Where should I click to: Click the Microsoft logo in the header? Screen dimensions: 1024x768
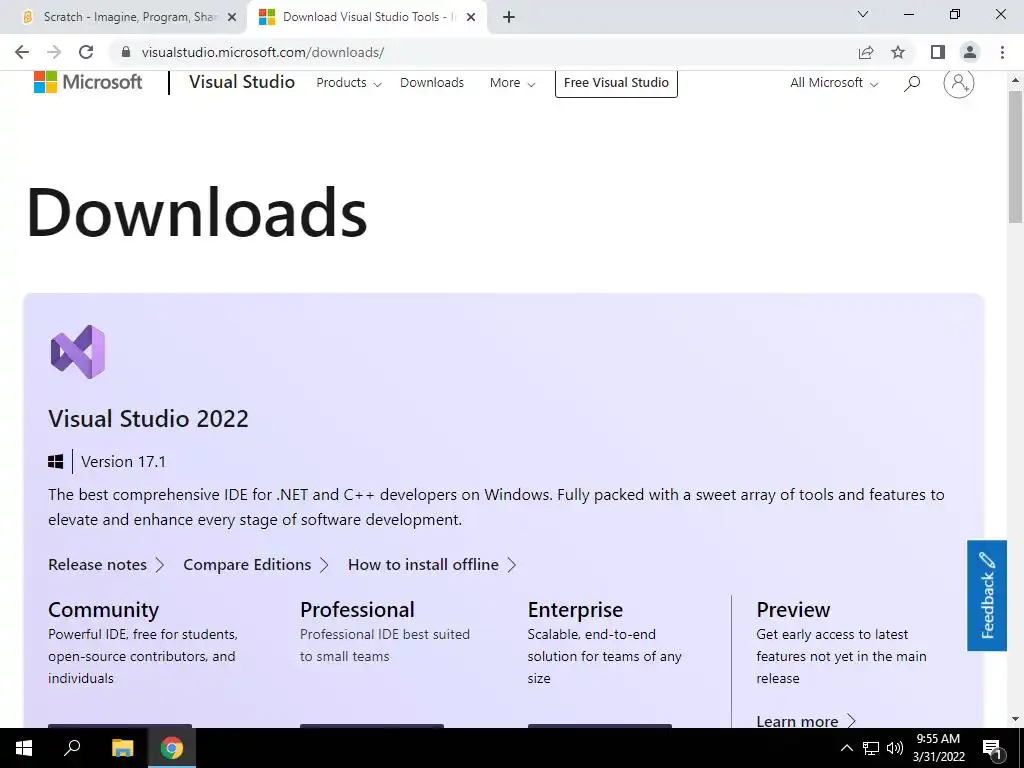(x=88, y=82)
